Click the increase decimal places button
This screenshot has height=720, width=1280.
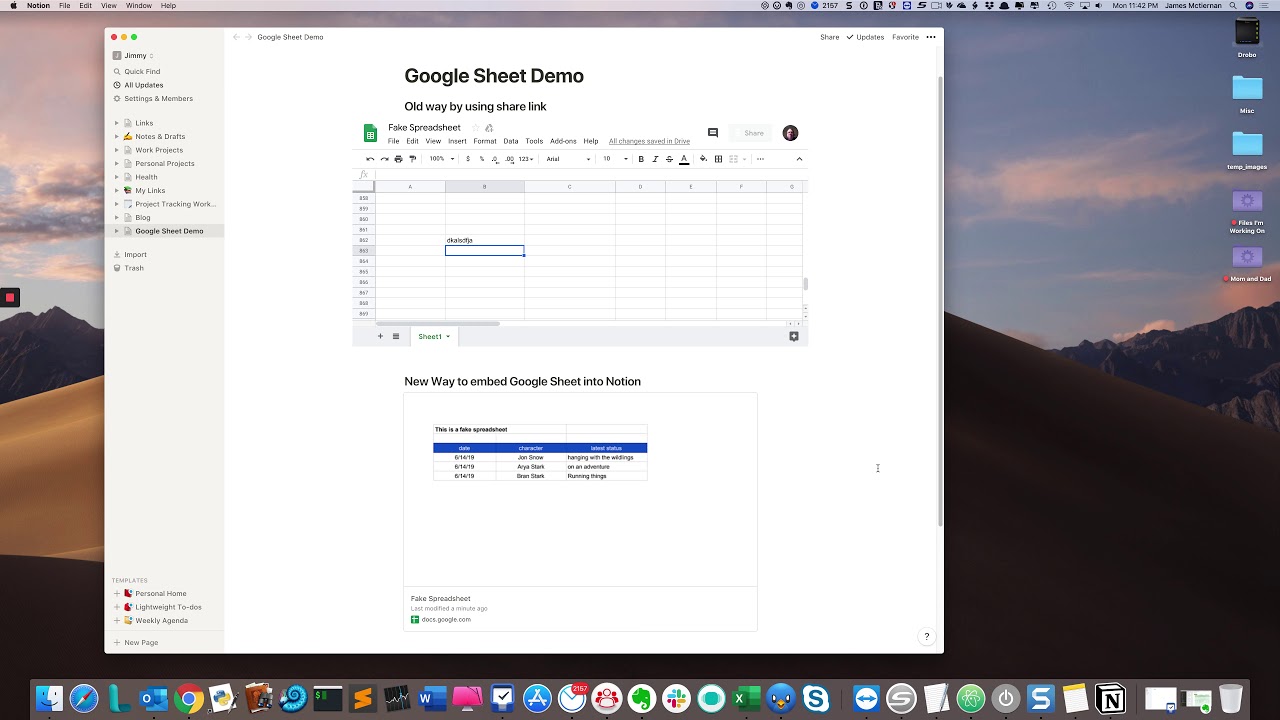pos(510,159)
